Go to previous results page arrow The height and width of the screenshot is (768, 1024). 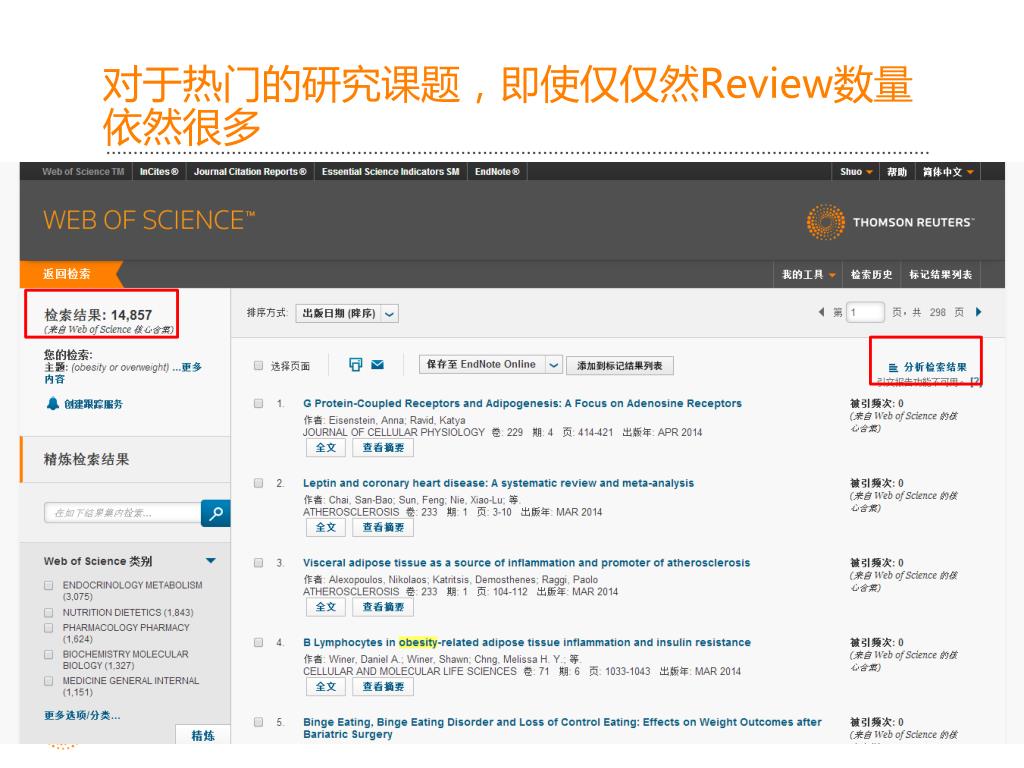pyautogui.click(x=822, y=312)
